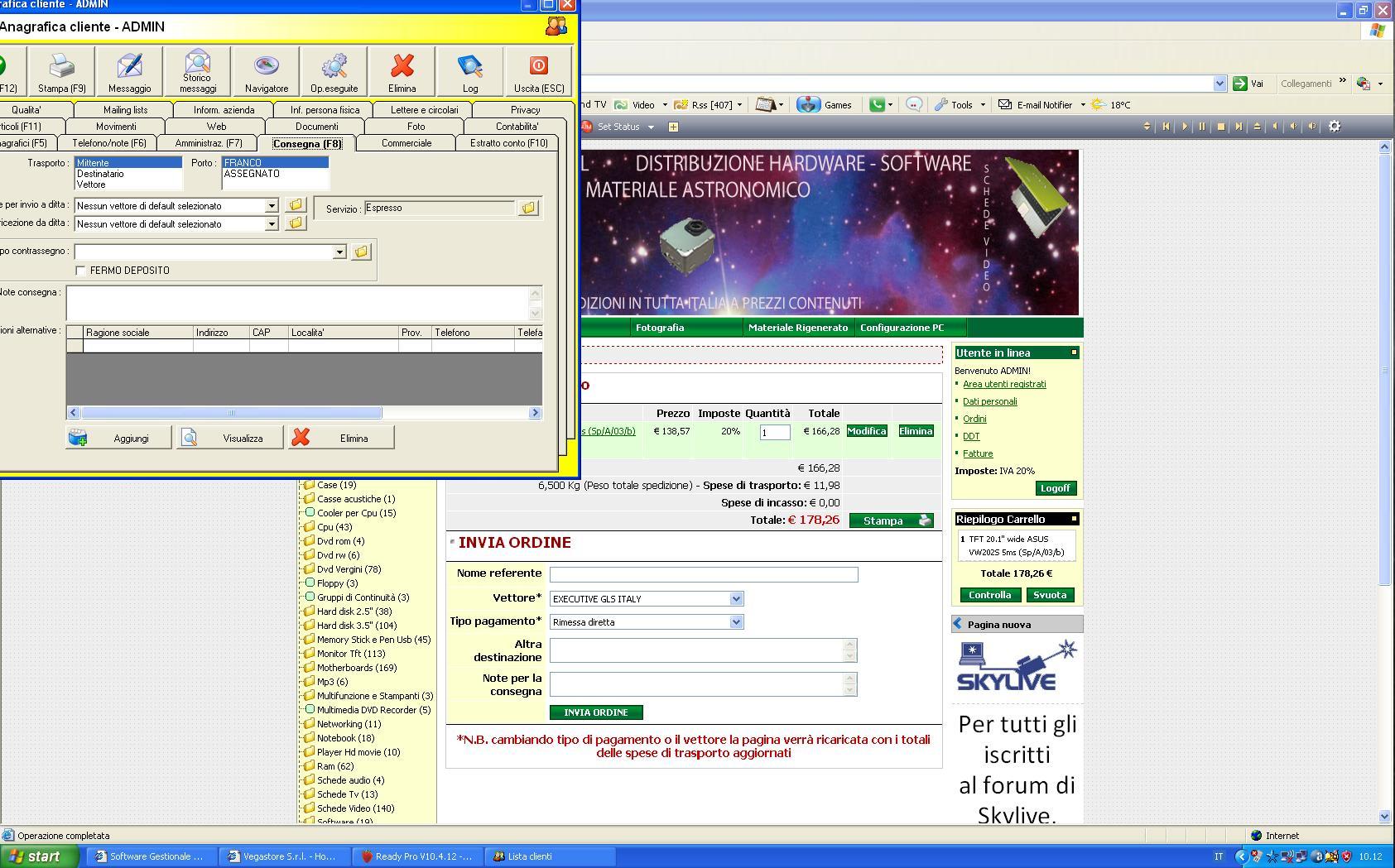Click the Games joystick icon in the browser toolbar

tap(808, 104)
